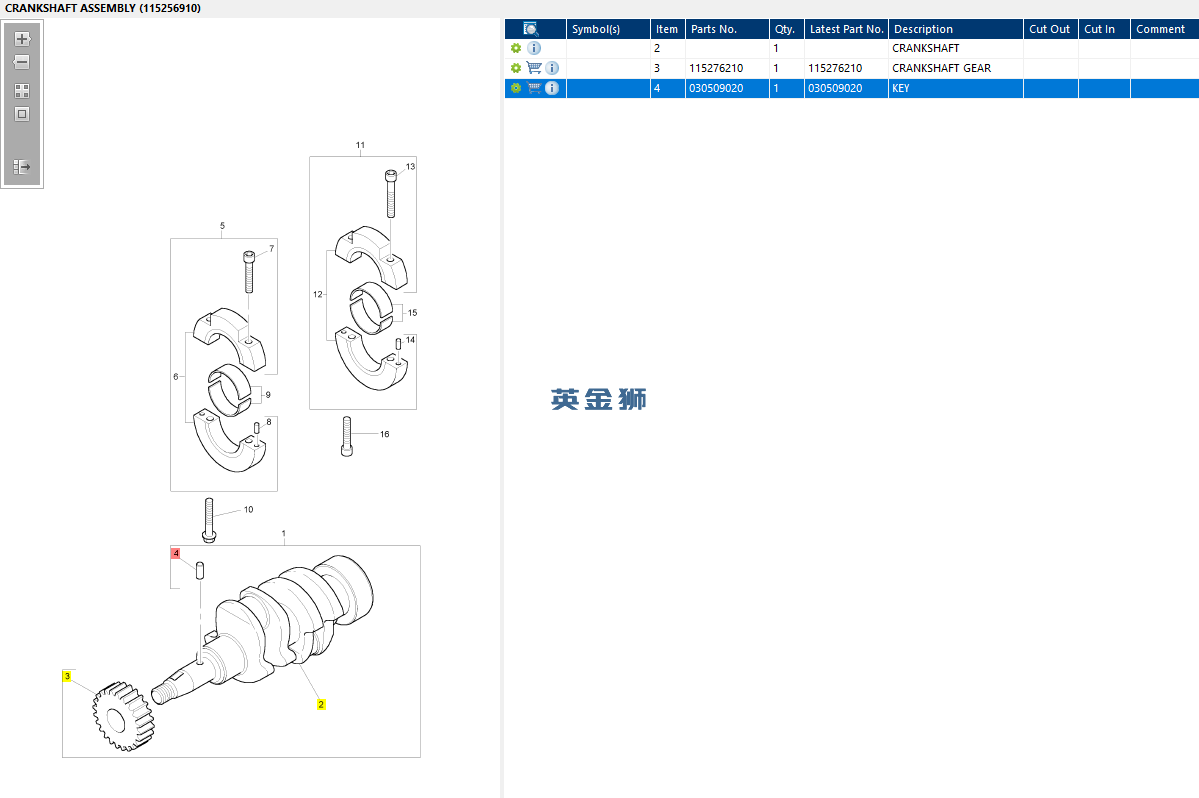
Task: Click parts number 030509020 cell
Action: pos(727,88)
